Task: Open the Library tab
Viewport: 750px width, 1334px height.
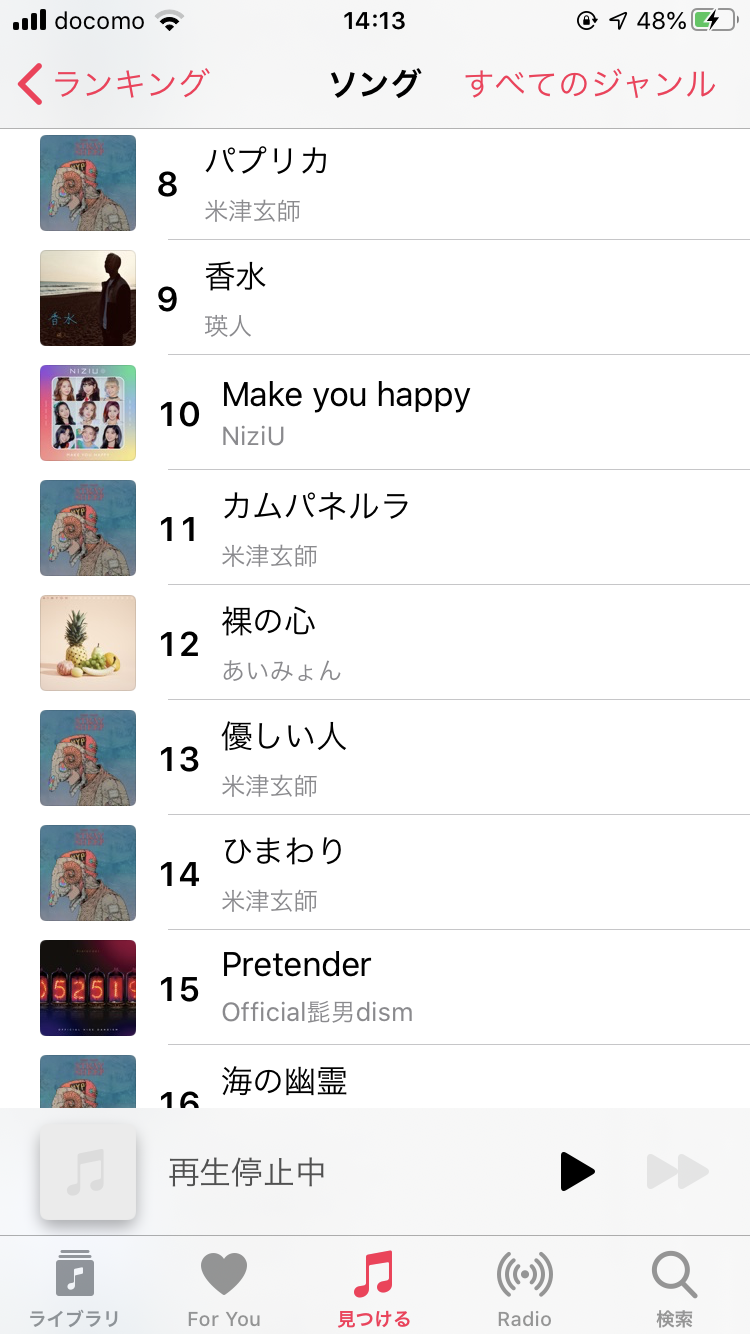Action: click(x=74, y=1287)
